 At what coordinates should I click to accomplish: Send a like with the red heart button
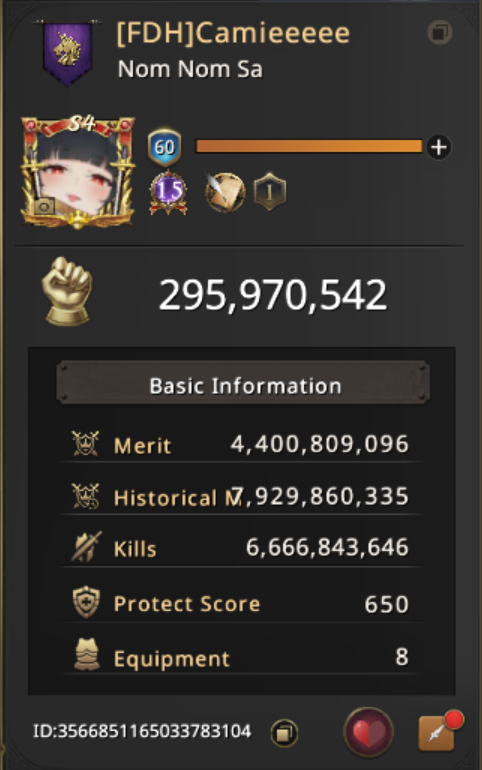pyautogui.click(x=368, y=733)
